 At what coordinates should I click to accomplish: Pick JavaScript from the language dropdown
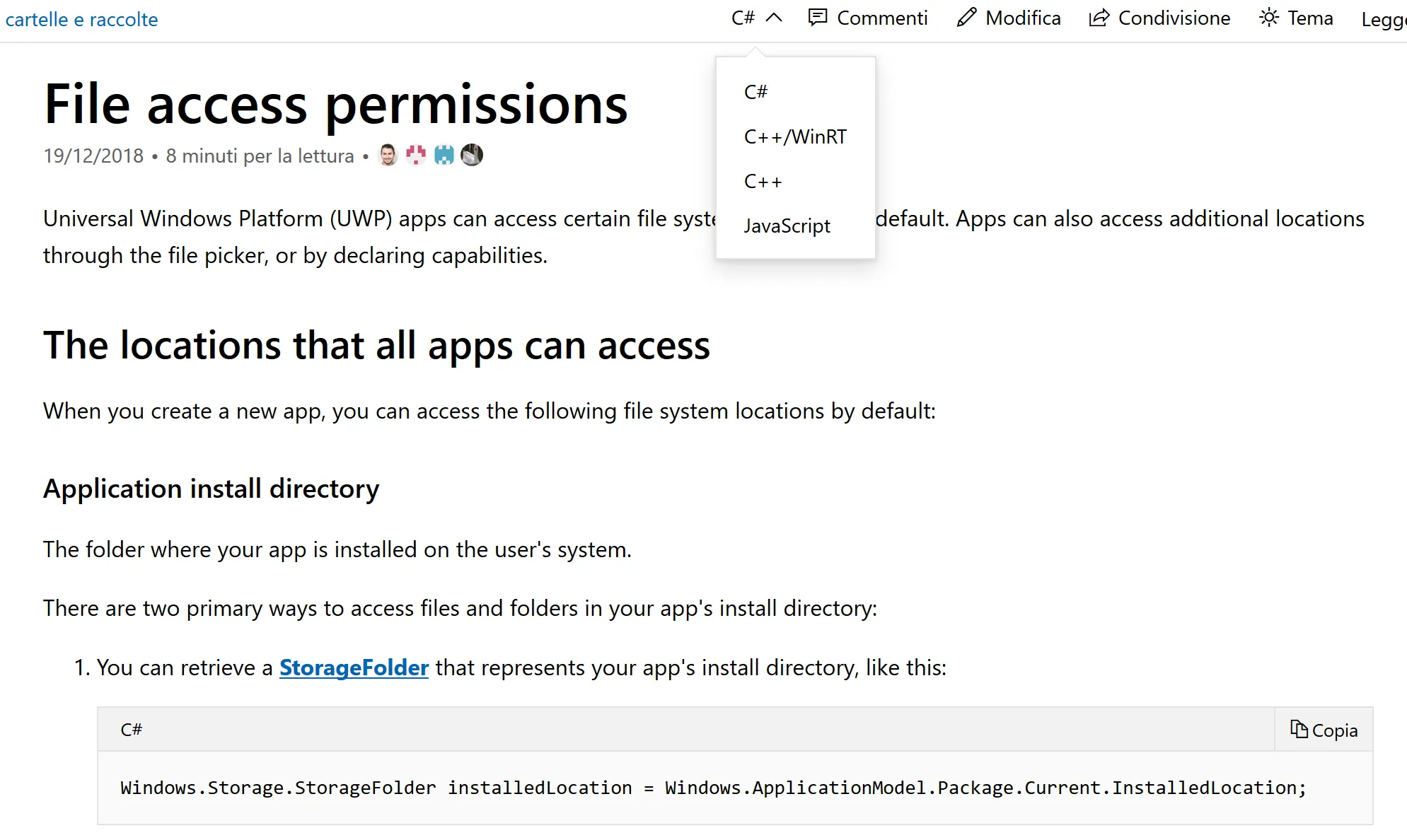click(x=787, y=226)
